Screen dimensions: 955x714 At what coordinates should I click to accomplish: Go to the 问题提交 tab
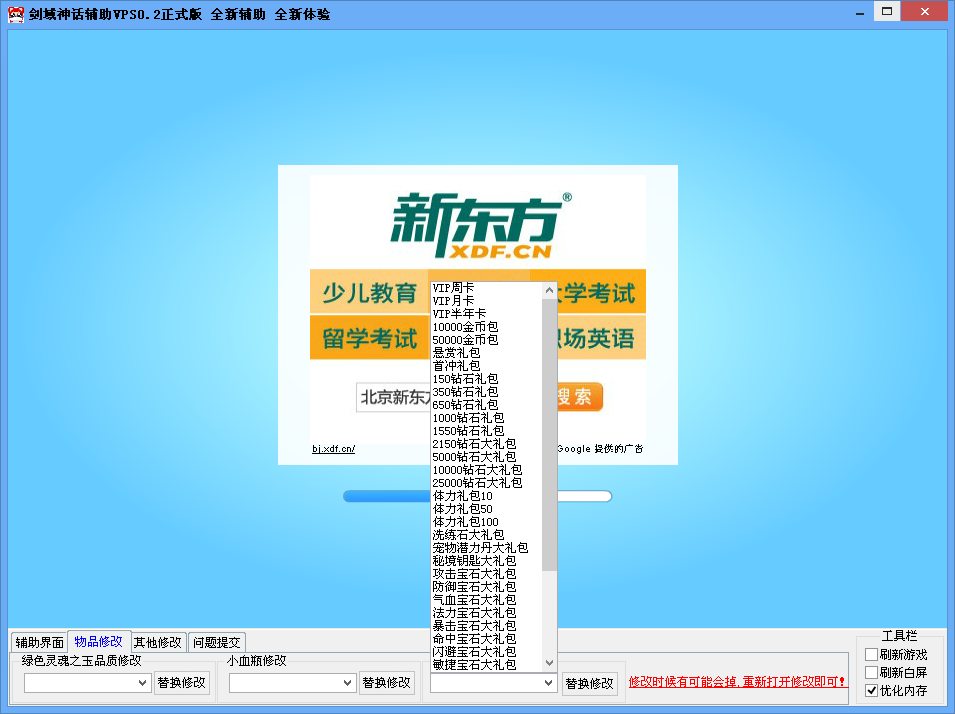pos(217,642)
